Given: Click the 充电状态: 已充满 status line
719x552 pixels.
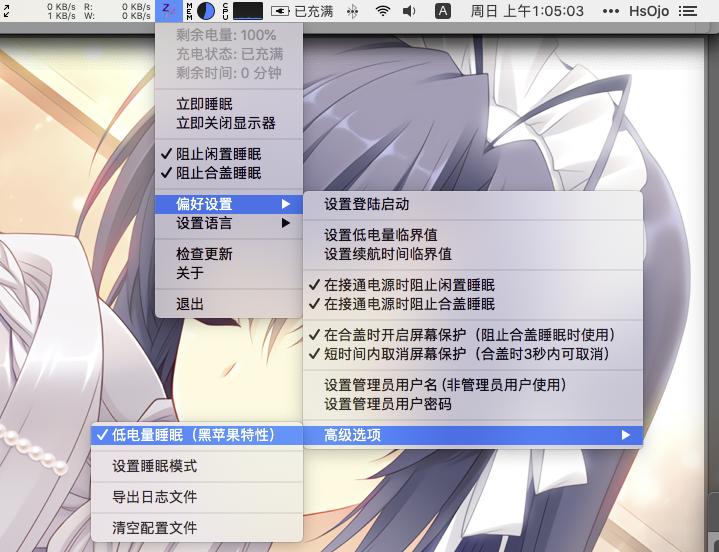Looking at the screenshot, I should click(x=229, y=54).
